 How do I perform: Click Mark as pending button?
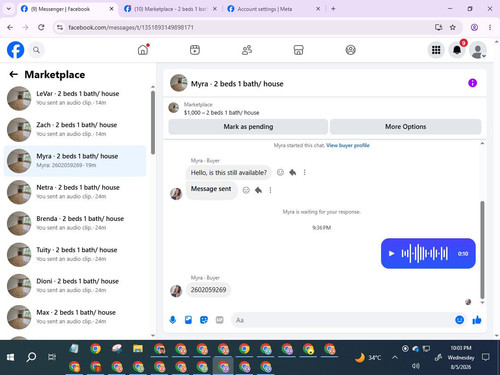pos(248,127)
